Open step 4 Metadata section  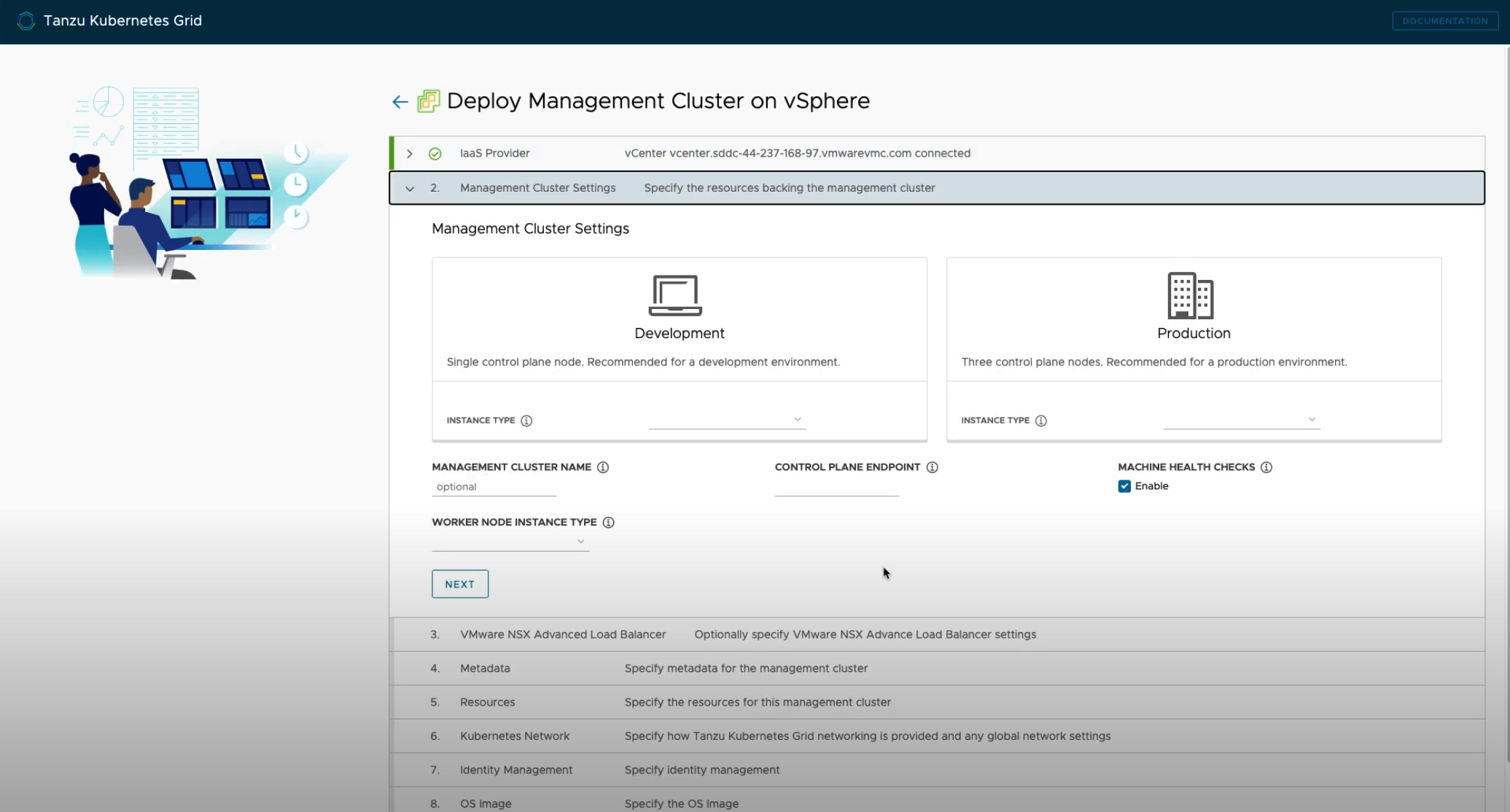(x=938, y=668)
